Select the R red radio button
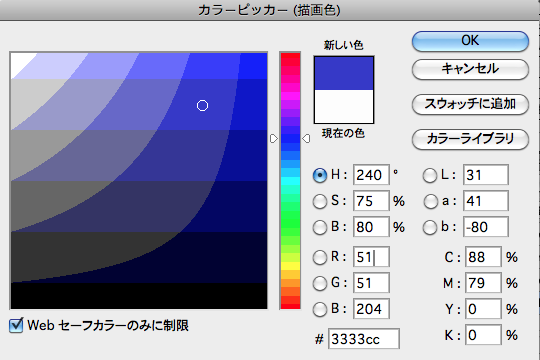 click(x=320, y=257)
